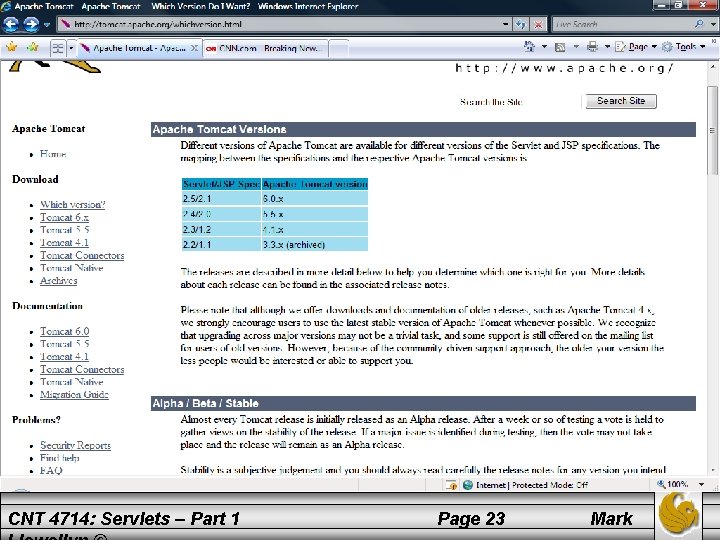Click the red Stop loading icon
Image resolution: width=720 pixels, height=540 pixels.
pos(538,24)
